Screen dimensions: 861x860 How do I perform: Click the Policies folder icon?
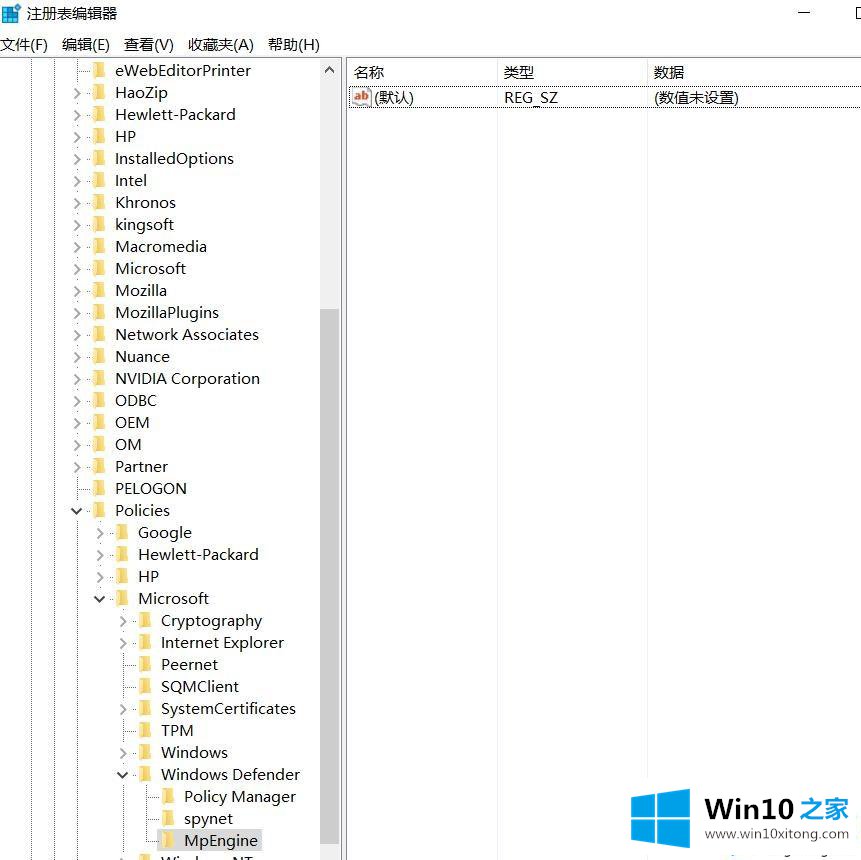[99, 510]
